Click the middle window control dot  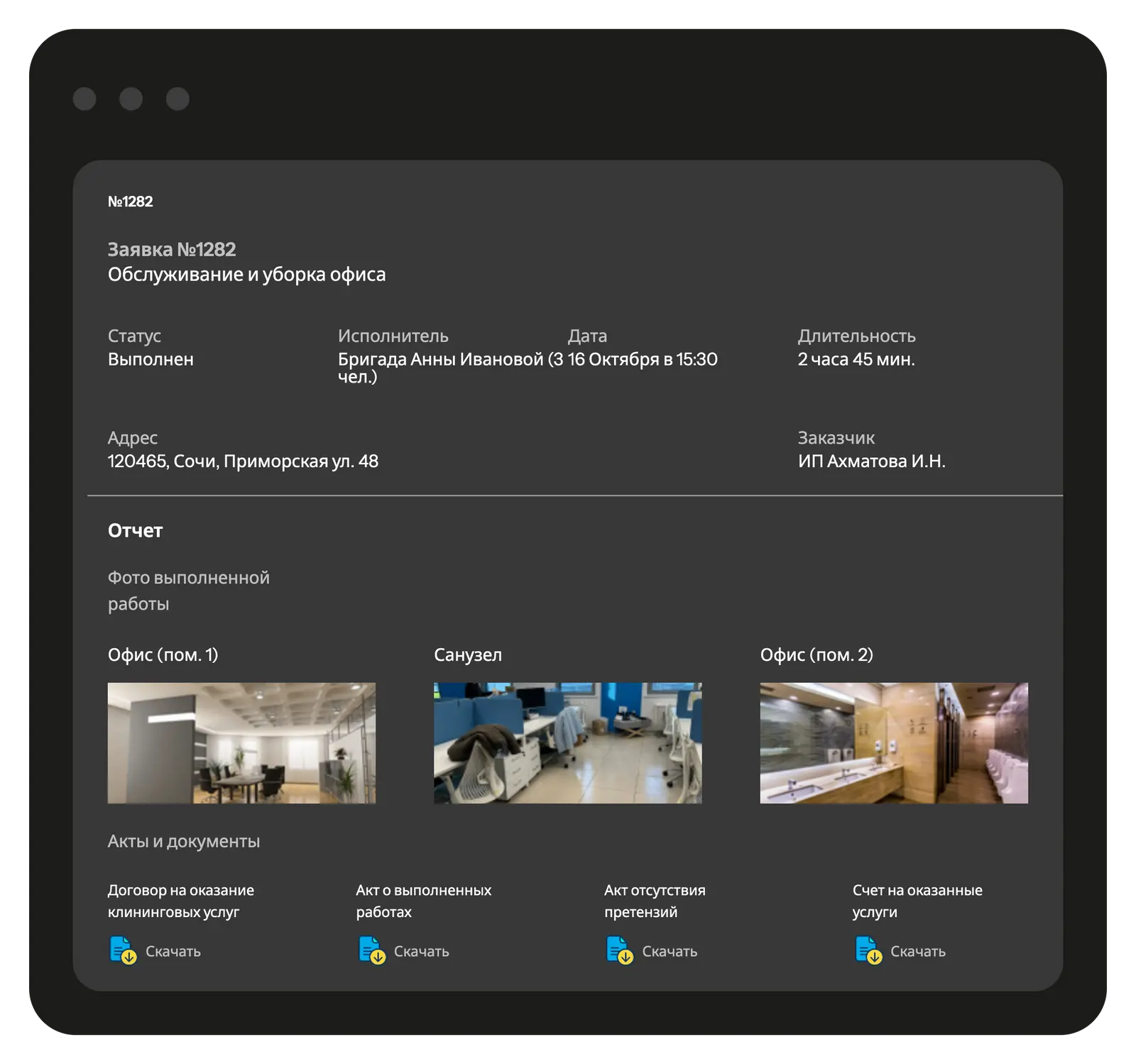131,99
